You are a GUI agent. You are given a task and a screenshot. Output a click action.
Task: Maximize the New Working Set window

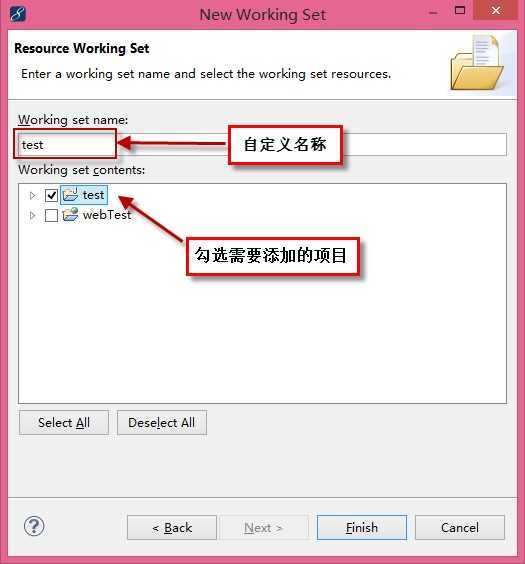460,10
